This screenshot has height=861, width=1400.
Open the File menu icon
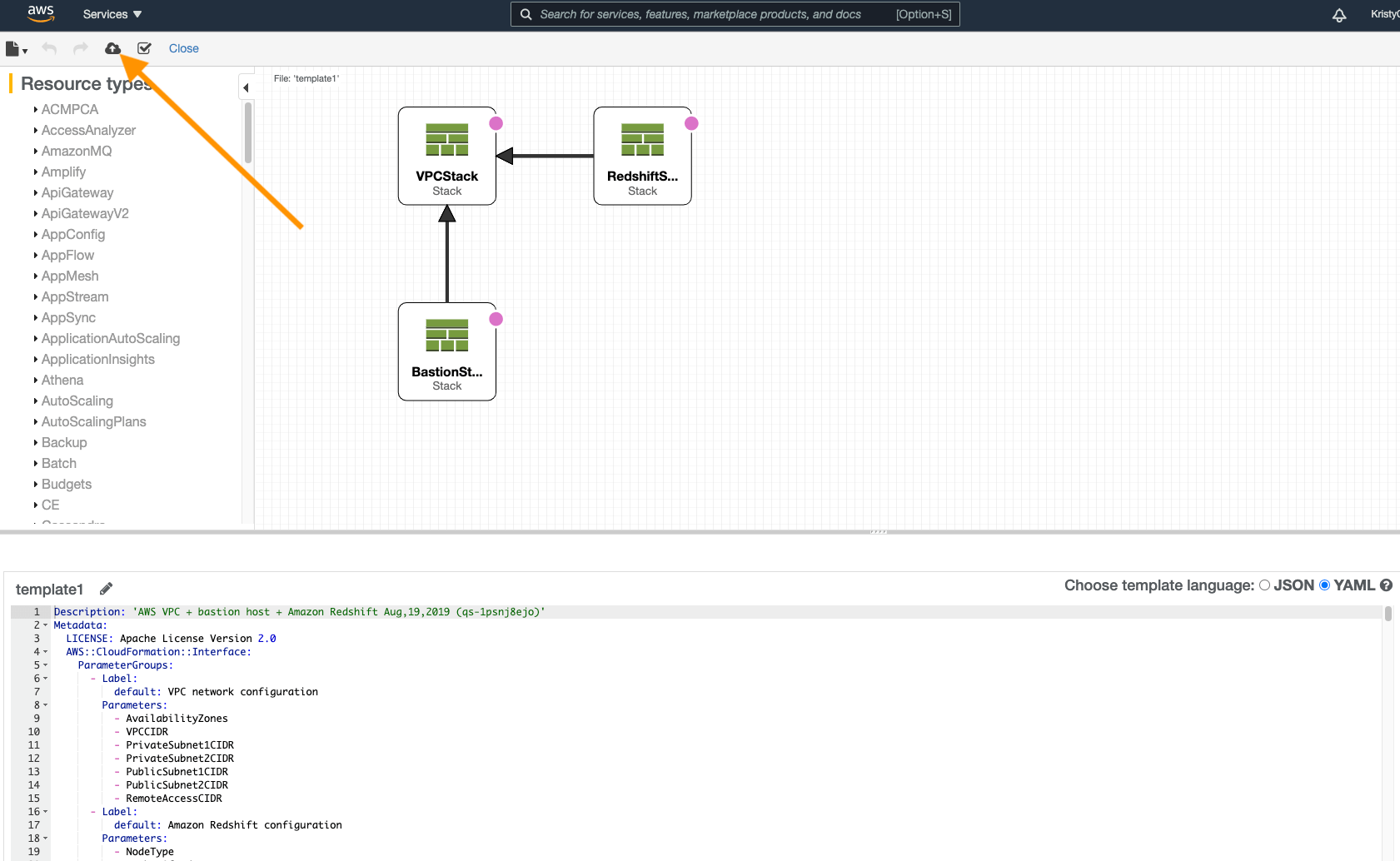pyautogui.click(x=16, y=49)
